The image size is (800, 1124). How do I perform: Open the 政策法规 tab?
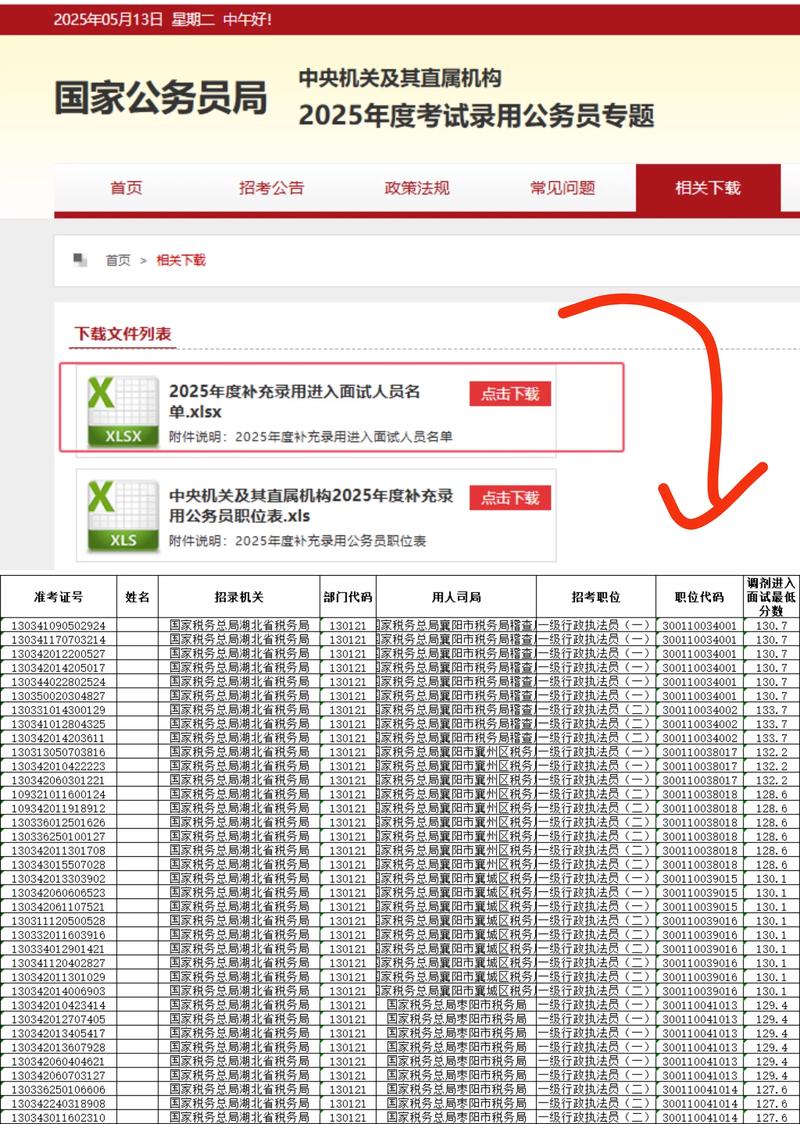[415, 188]
